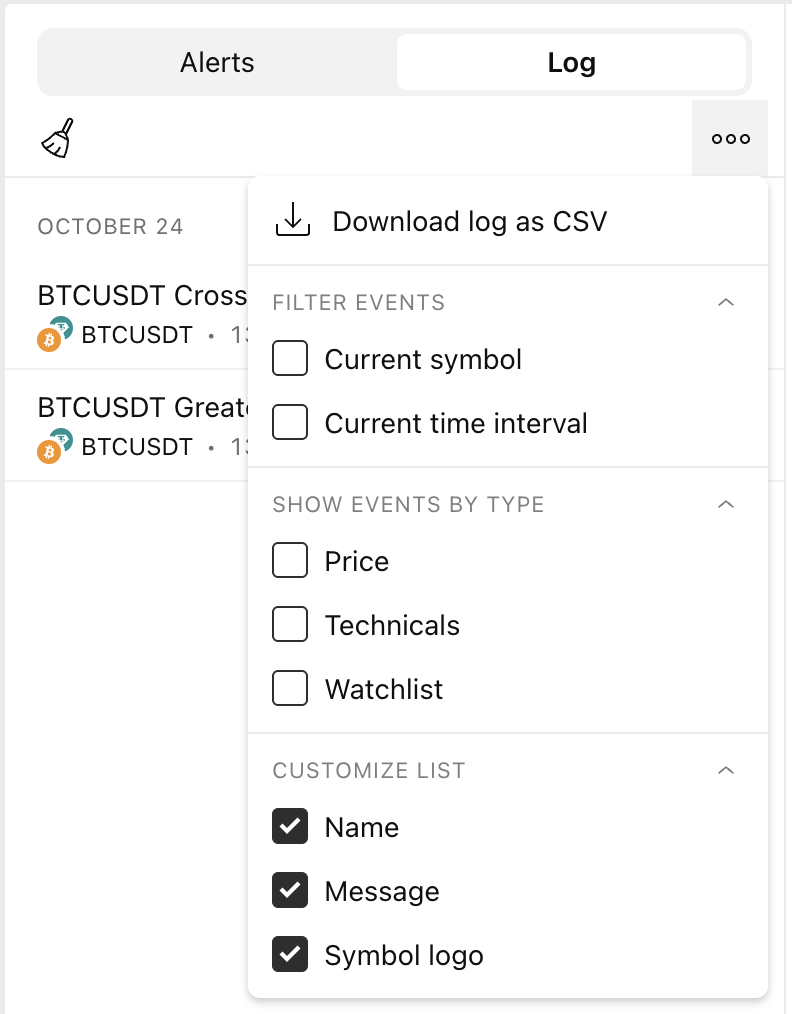Collapse the Show Events By Type section

coord(727,504)
